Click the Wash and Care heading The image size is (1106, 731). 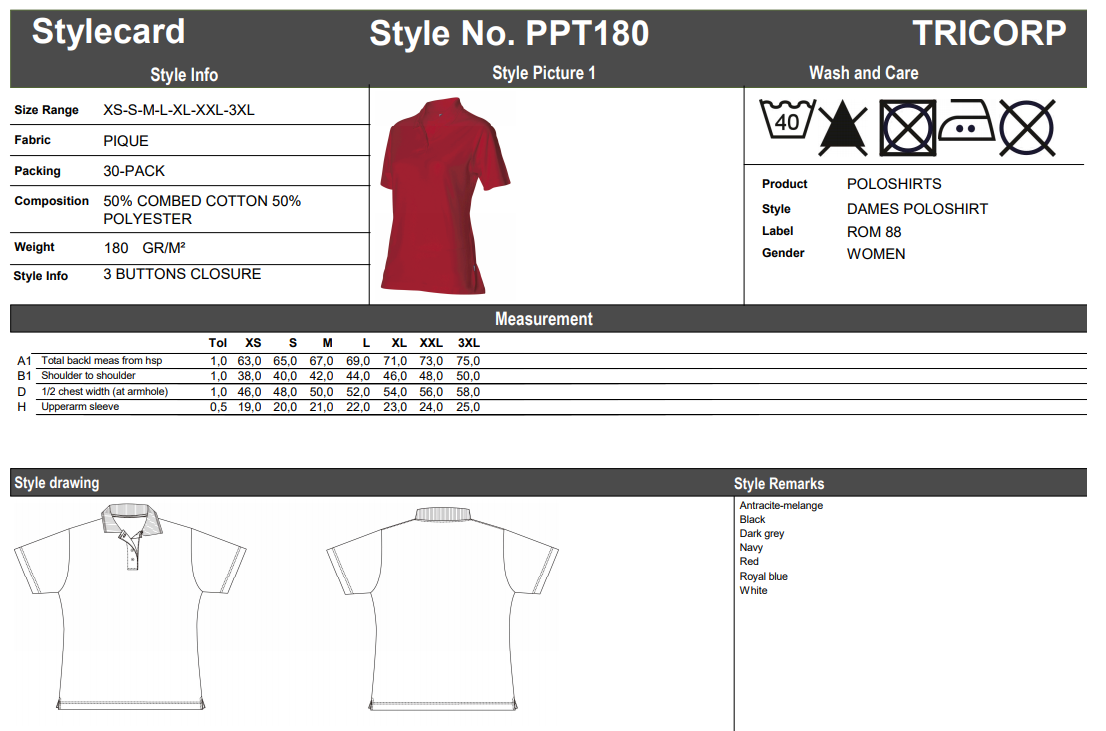coord(863,73)
